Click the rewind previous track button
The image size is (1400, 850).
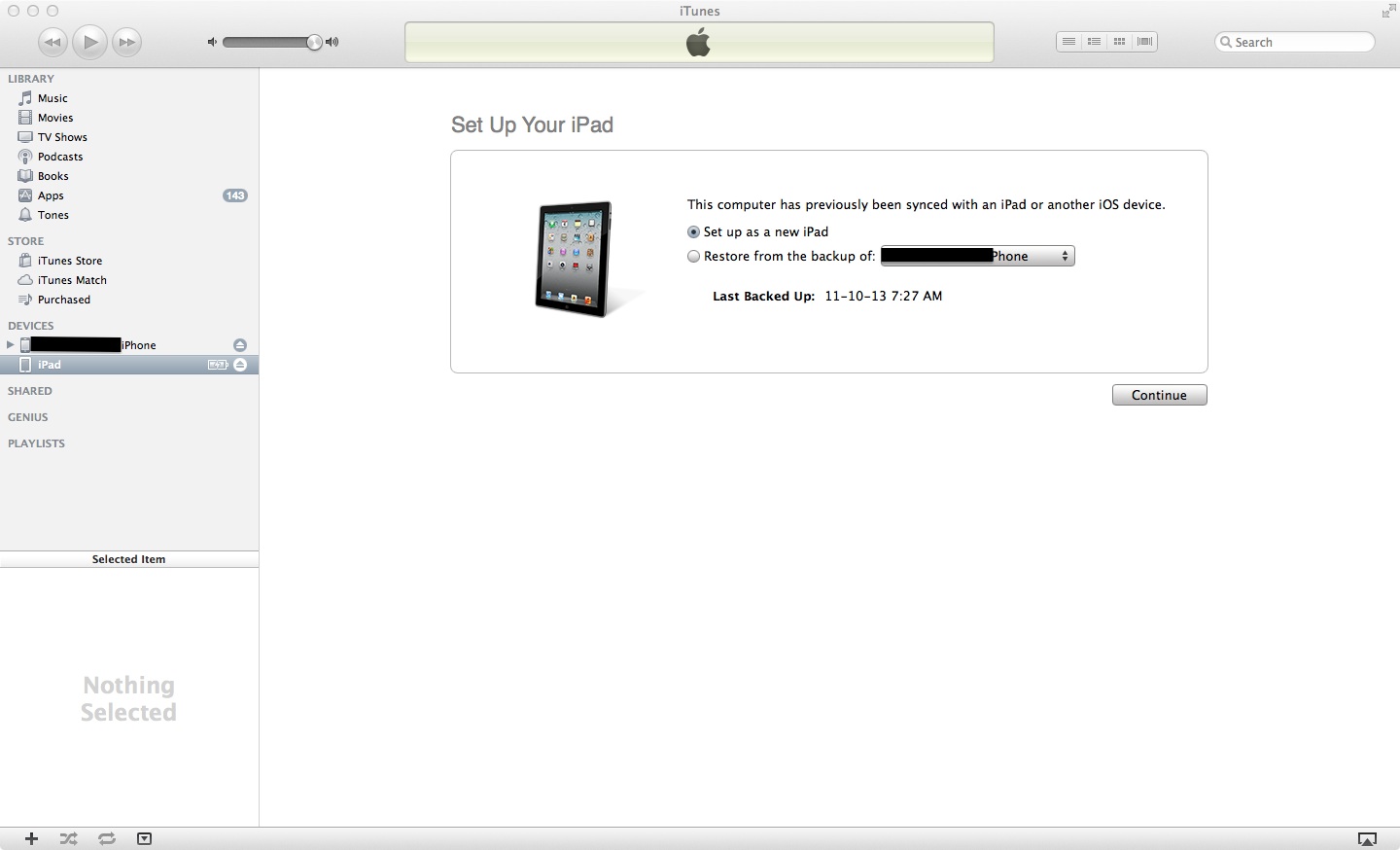pyautogui.click(x=52, y=42)
